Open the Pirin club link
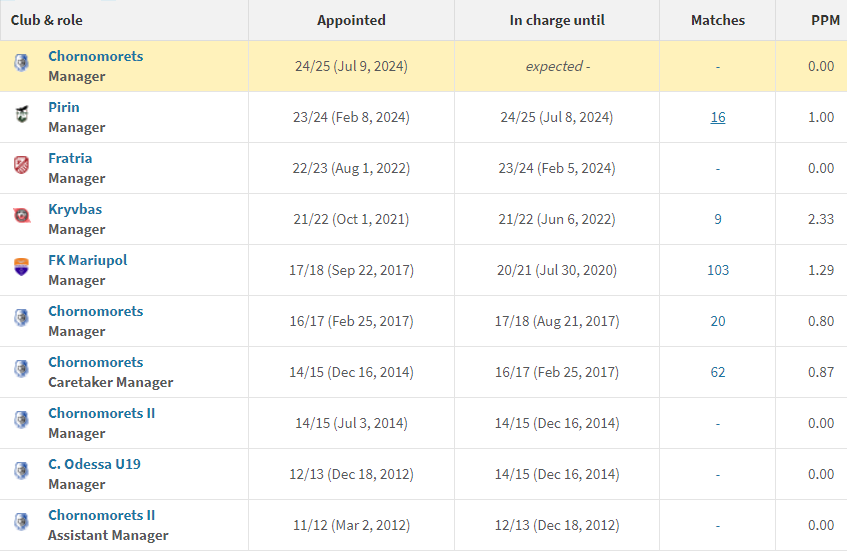The width and height of the screenshot is (847, 551). coord(64,107)
